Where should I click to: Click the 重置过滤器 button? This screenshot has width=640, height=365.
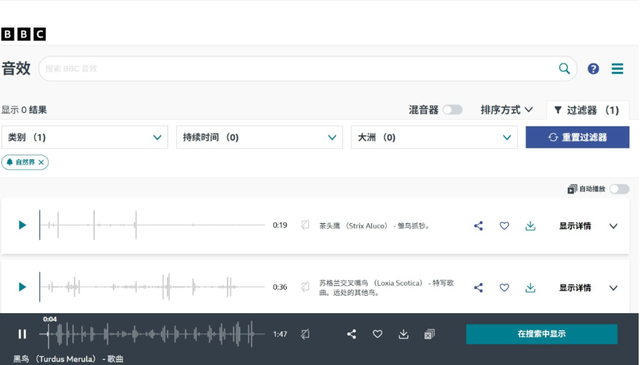coord(577,137)
